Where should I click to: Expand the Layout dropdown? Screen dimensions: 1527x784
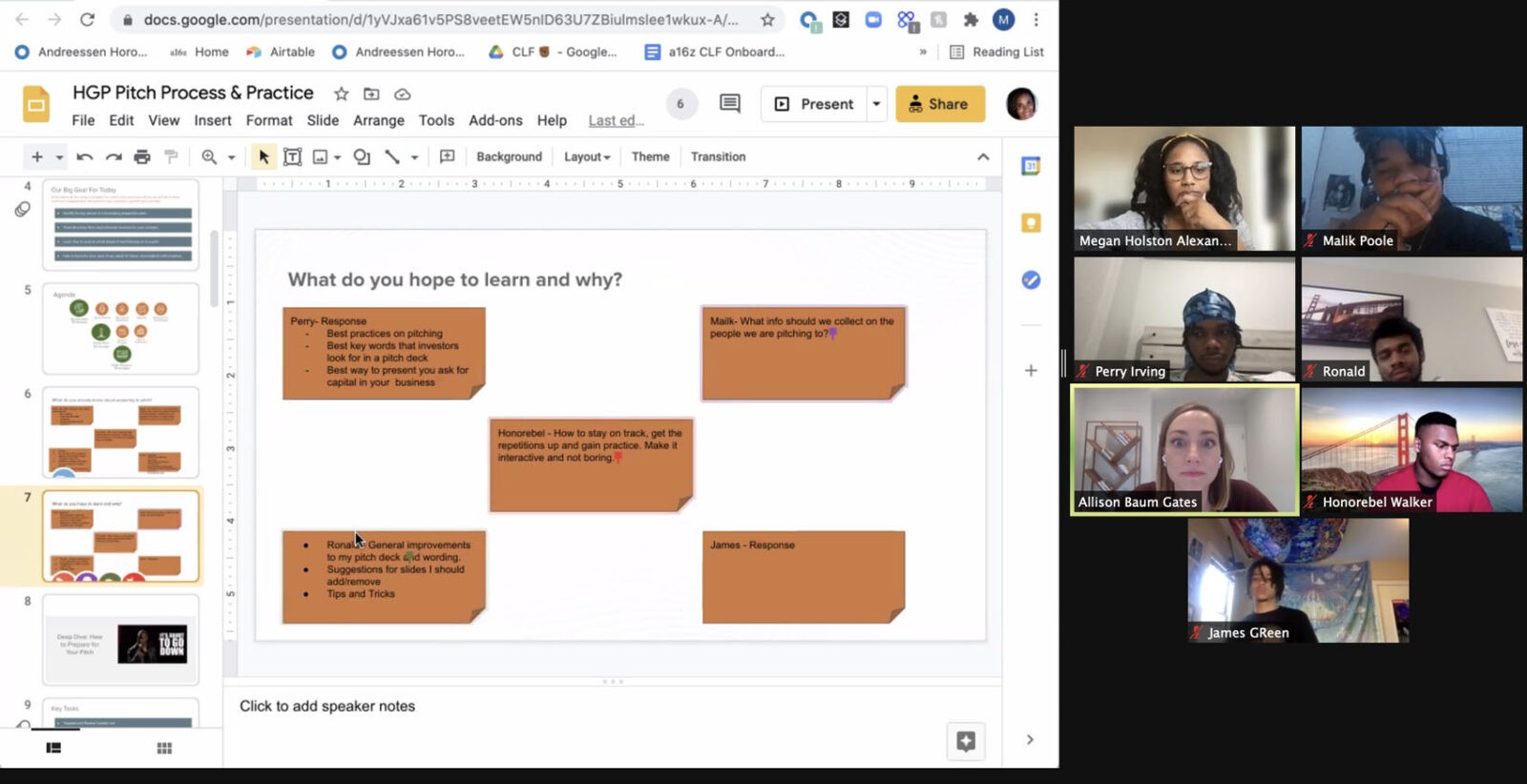tap(586, 157)
